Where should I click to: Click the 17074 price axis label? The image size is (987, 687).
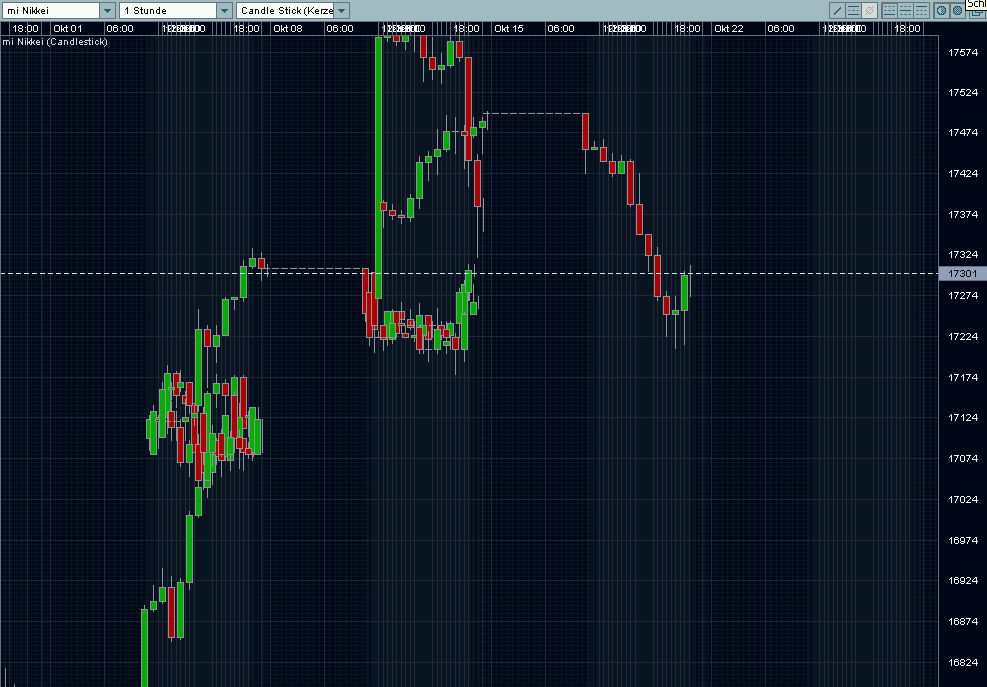pyautogui.click(x=963, y=458)
